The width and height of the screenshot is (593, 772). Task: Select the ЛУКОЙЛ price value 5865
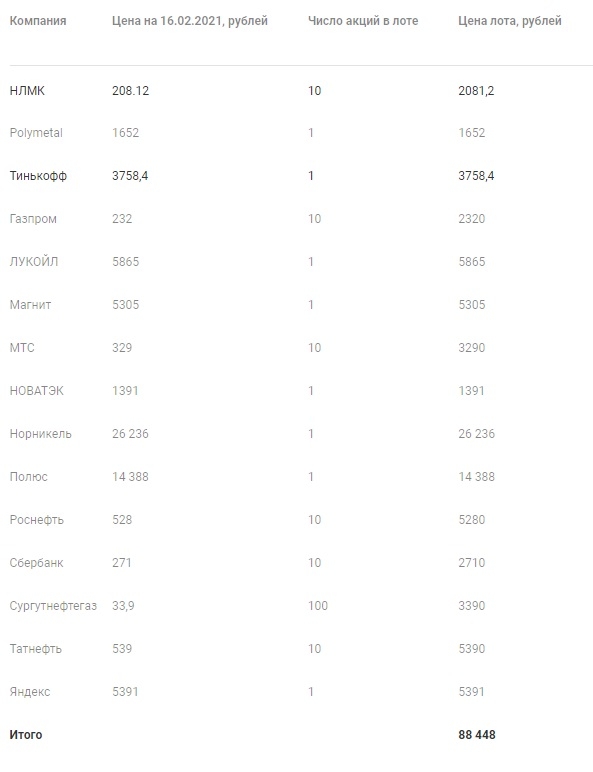click(x=126, y=261)
